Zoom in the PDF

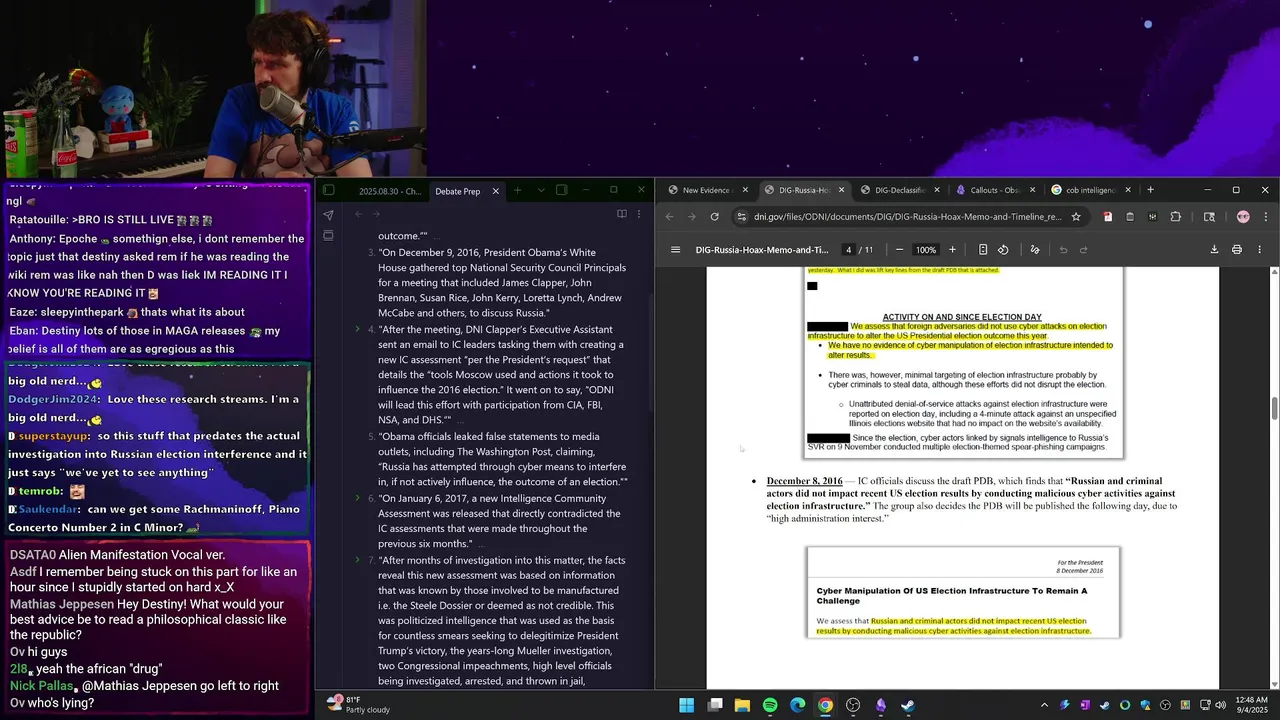click(x=952, y=250)
